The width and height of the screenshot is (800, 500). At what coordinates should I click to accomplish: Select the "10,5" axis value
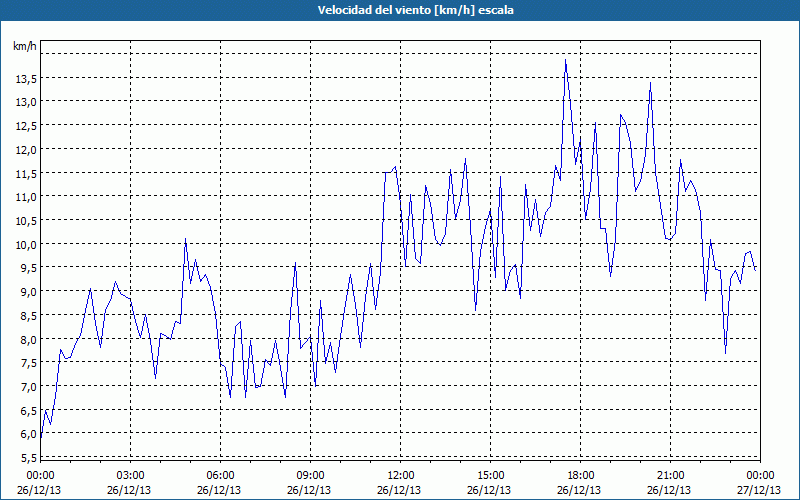click(27, 220)
